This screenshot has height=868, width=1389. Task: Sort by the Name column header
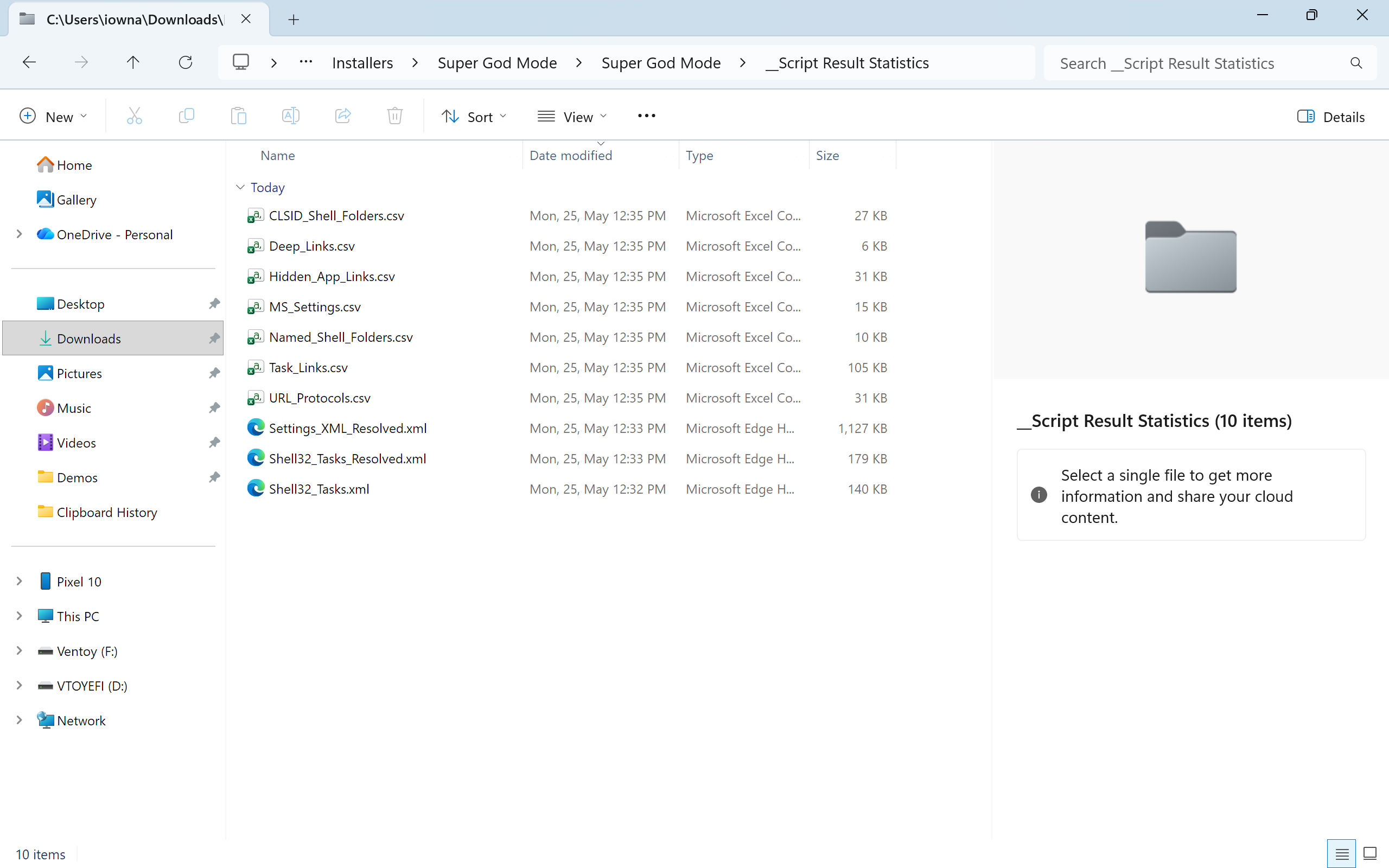point(278,156)
